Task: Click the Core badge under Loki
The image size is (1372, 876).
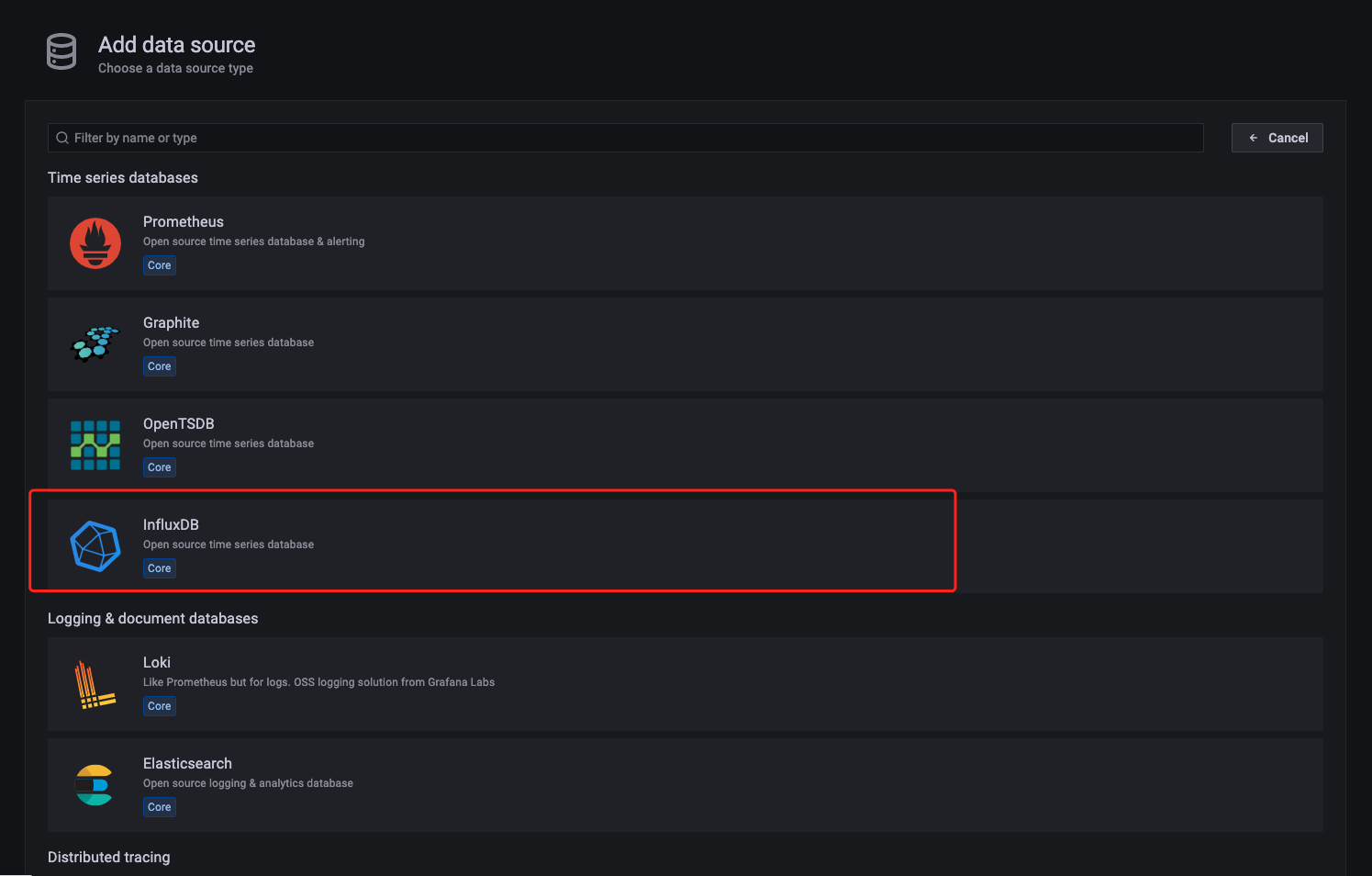Action: tap(160, 706)
